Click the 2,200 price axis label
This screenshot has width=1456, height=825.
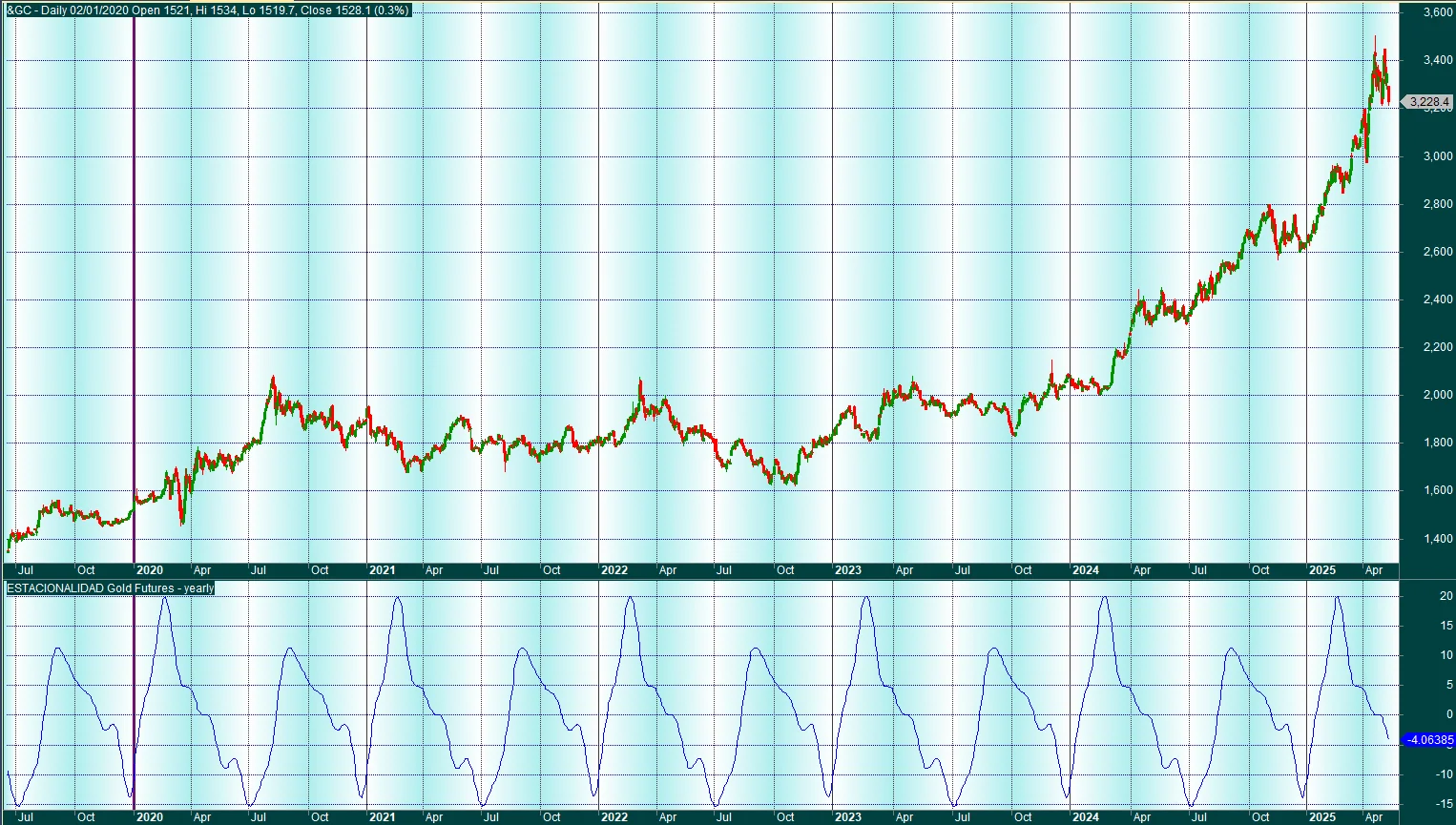[1438, 347]
